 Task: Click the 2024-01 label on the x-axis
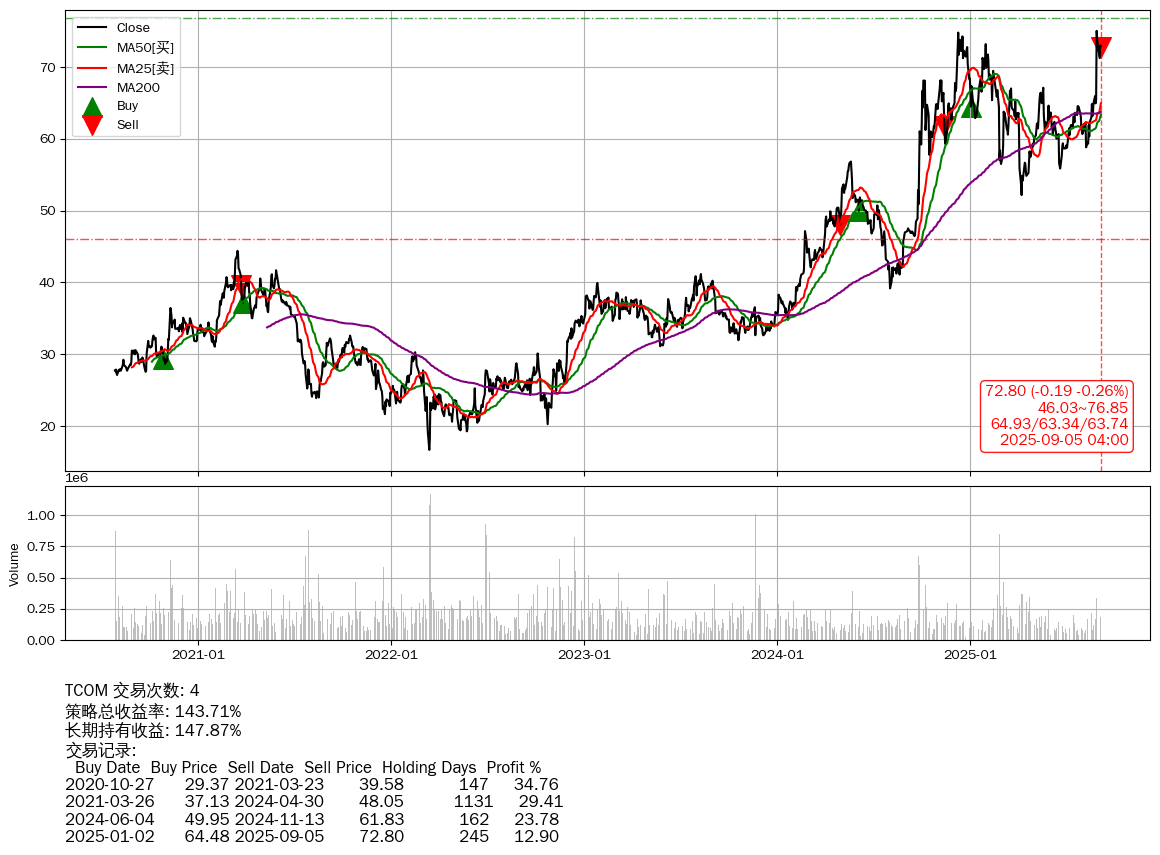777,655
